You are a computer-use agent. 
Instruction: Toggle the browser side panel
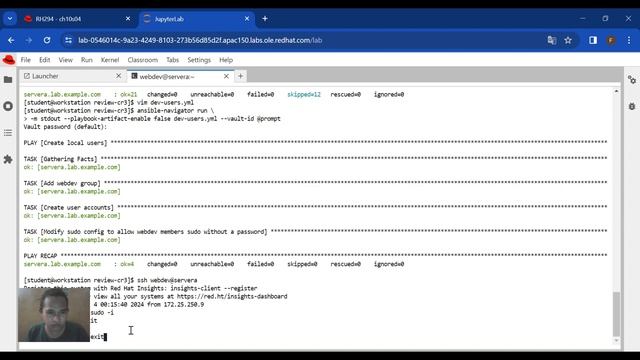(x=593, y=40)
